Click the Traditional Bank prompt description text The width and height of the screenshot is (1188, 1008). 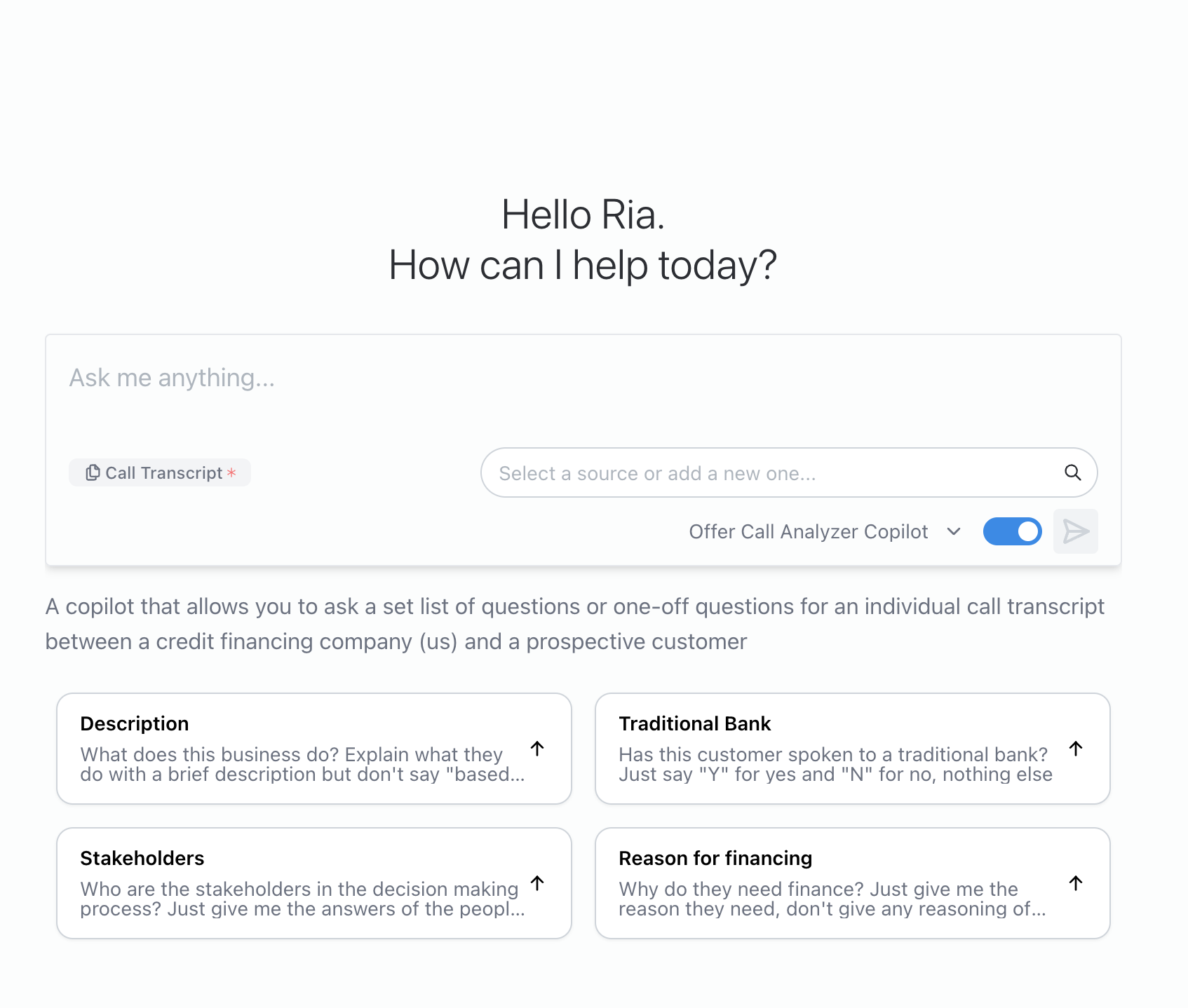(835, 764)
